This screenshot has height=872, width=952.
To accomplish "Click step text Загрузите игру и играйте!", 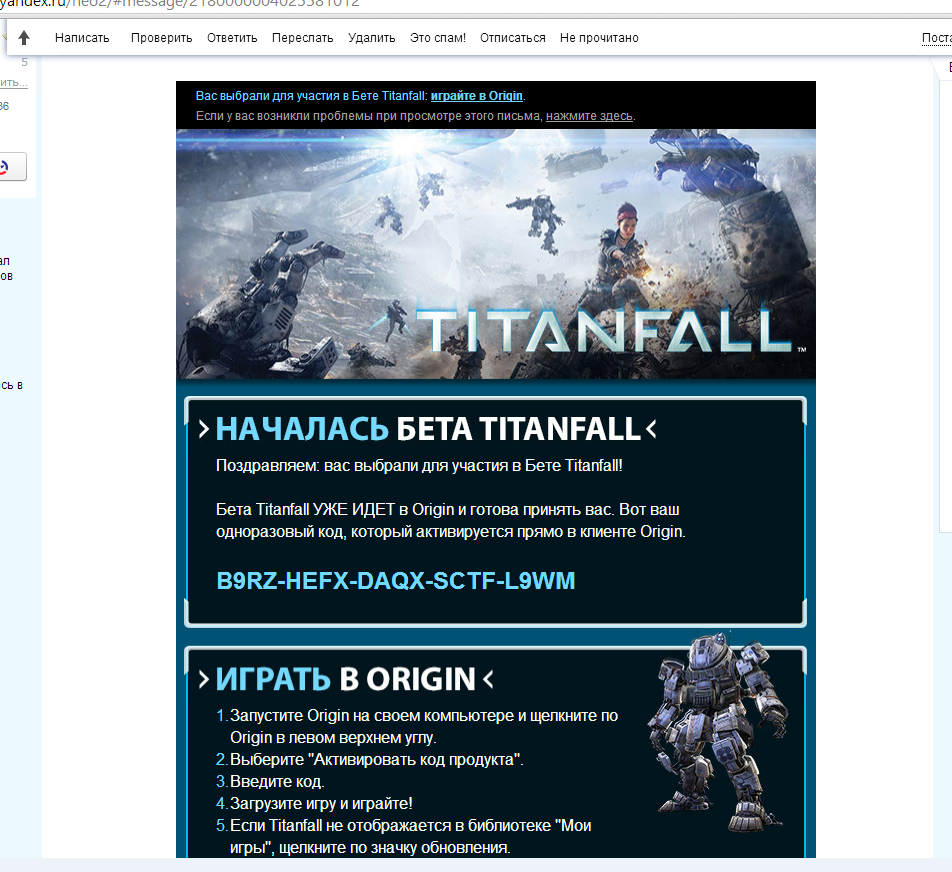I will tap(321, 803).
